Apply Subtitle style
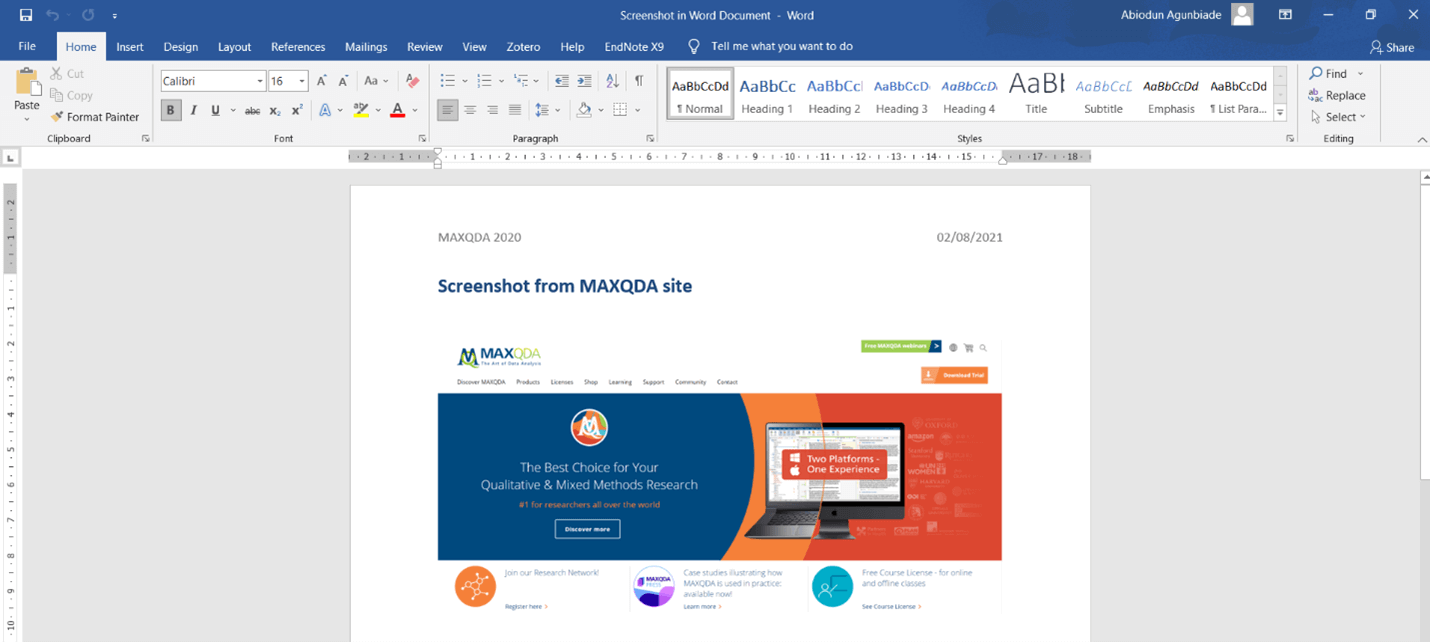This screenshot has height=642, width=1430. click(1103, 94)
